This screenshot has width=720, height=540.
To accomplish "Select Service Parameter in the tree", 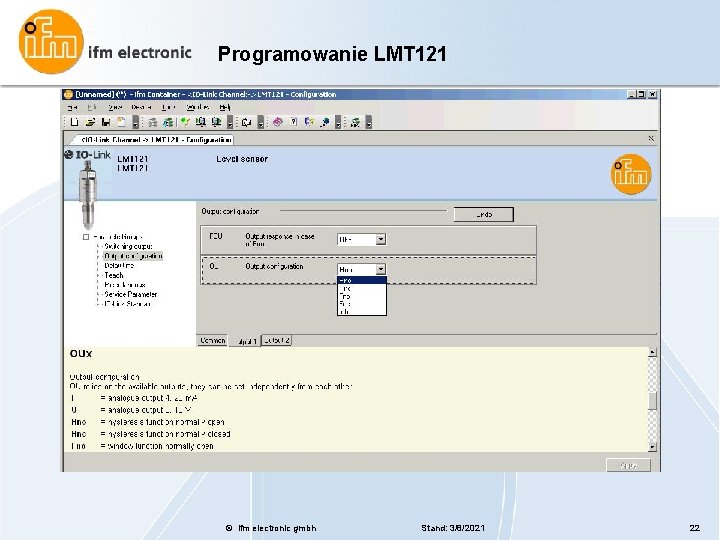I will tap(131, 294).
